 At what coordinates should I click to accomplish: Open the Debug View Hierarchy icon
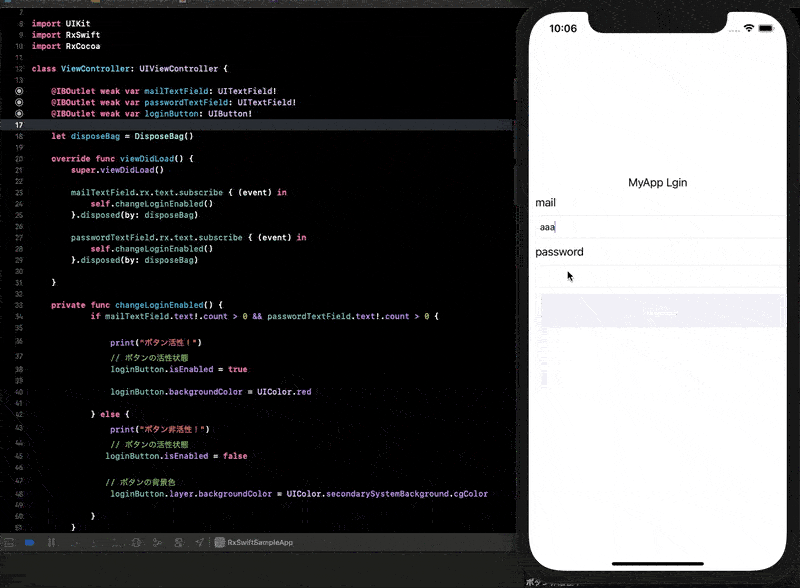pyautogui.click(x=137, y=543)
